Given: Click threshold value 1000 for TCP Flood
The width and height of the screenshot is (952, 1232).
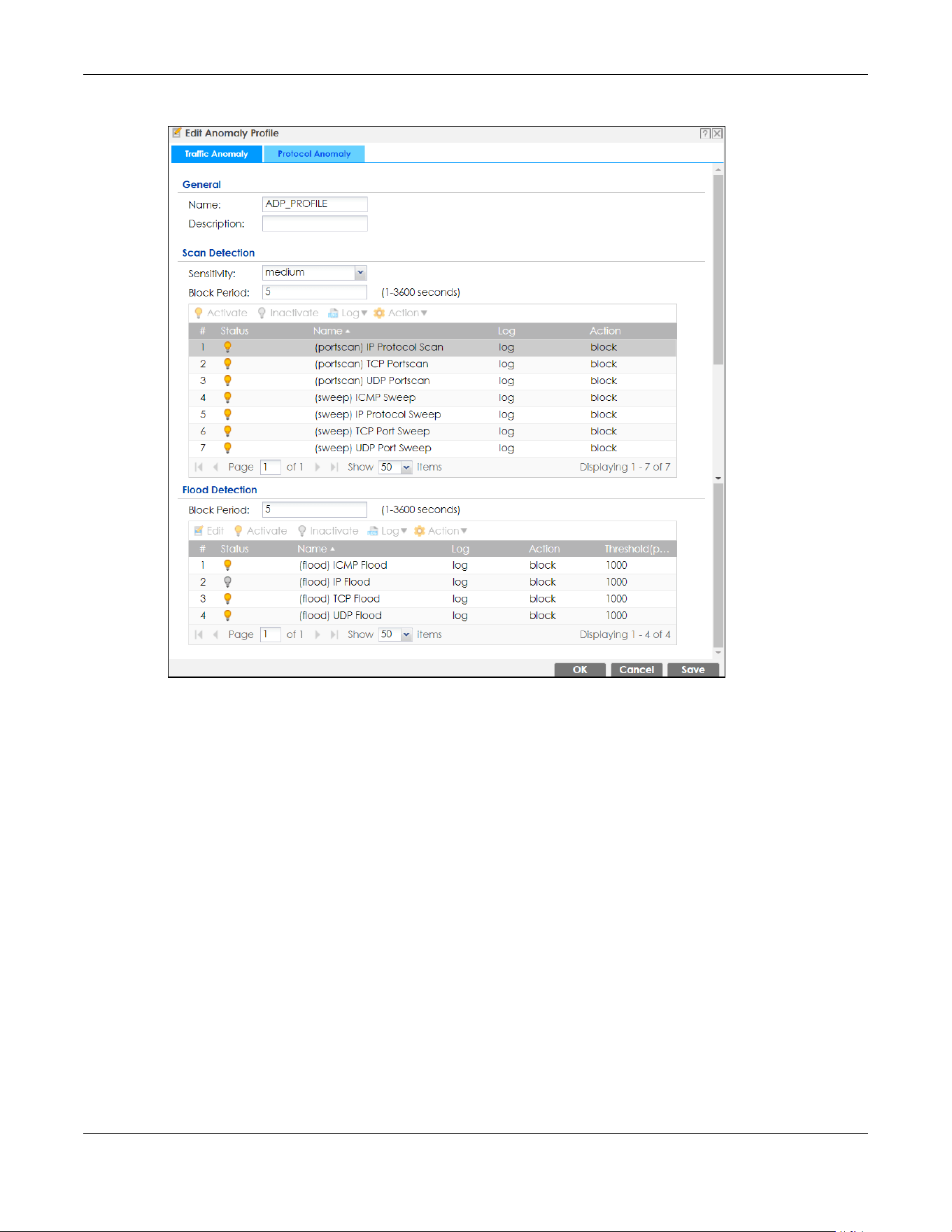Looking at the screenshot, I should coord(616,599).
